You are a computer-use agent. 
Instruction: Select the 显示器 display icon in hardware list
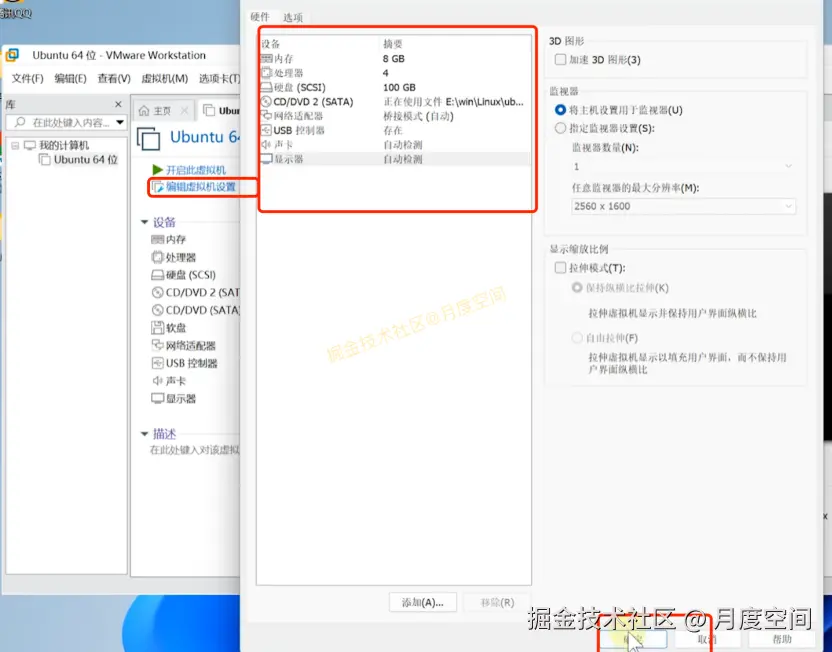(x=267, y=159)
